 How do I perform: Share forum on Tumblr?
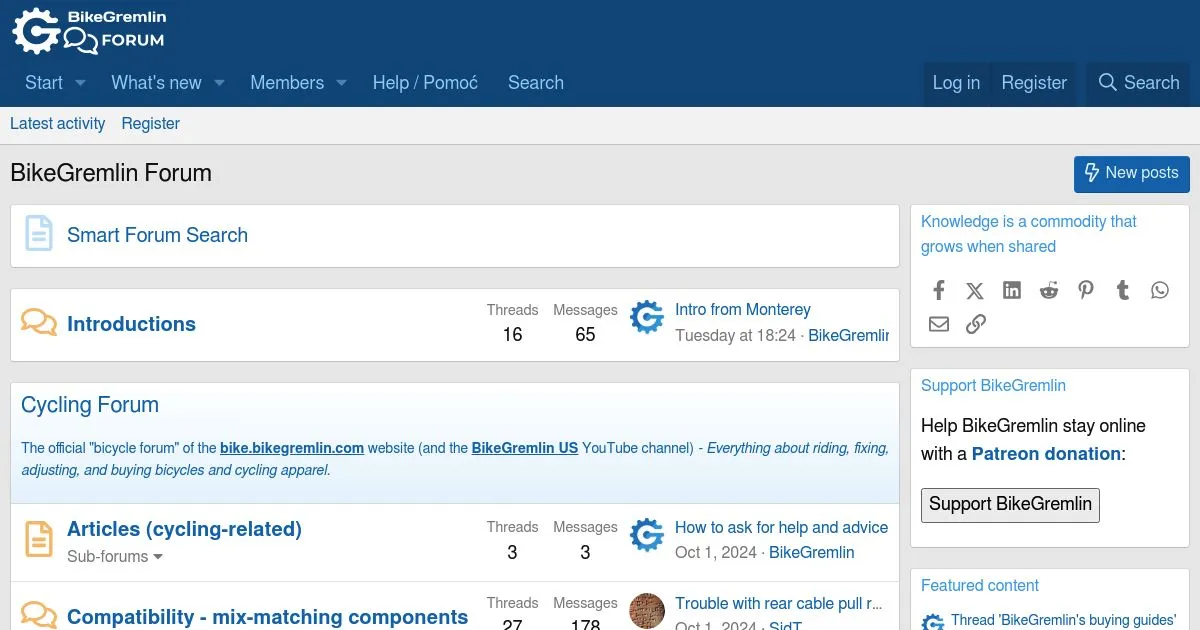coord(1123,290)
